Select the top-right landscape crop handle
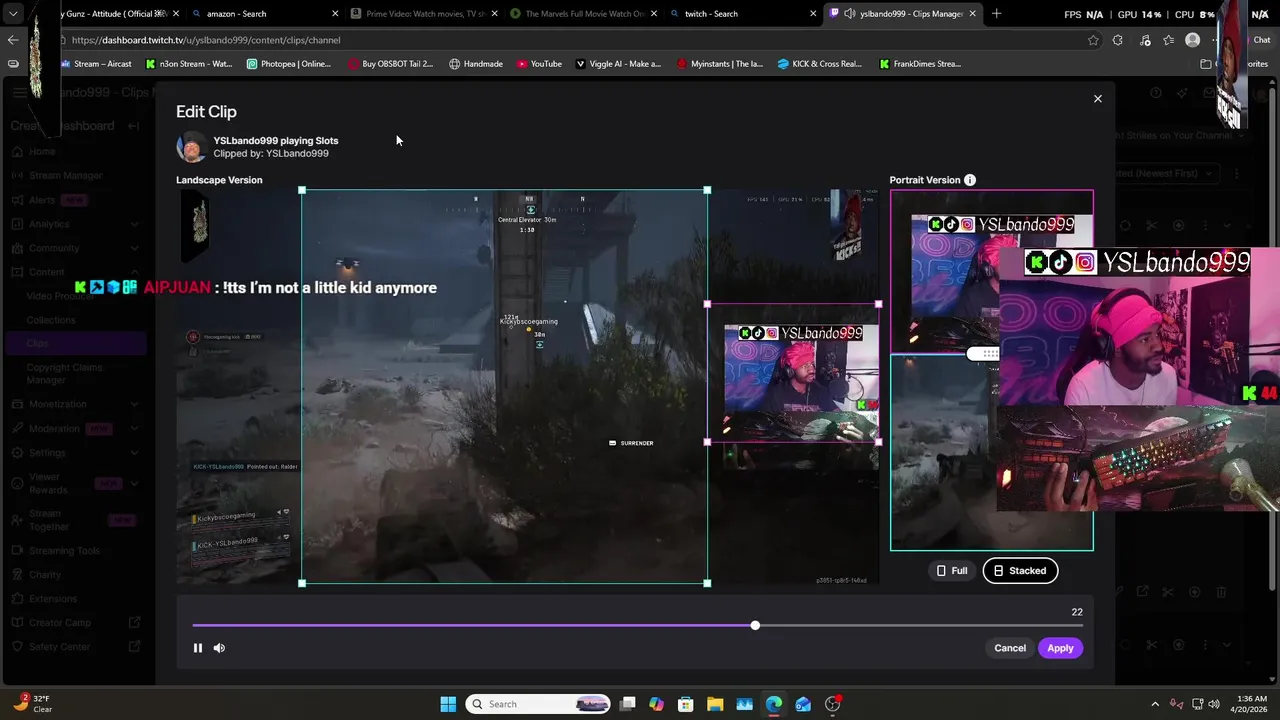Viewport: 1280px width, 720px height. point(707,190)
